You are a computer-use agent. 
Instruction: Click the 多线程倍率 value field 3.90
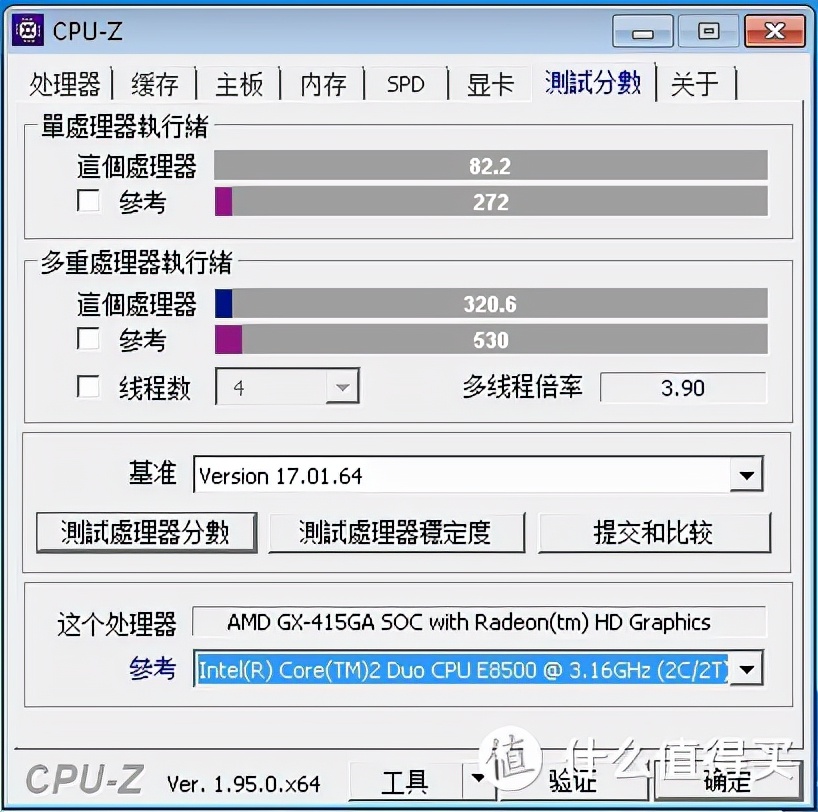[x=683, y=387]
